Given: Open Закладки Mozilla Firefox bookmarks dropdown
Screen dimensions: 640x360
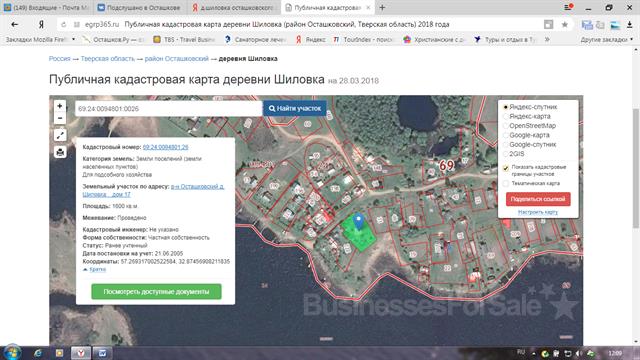Looking at the screenshot, I should coord(40,40).
